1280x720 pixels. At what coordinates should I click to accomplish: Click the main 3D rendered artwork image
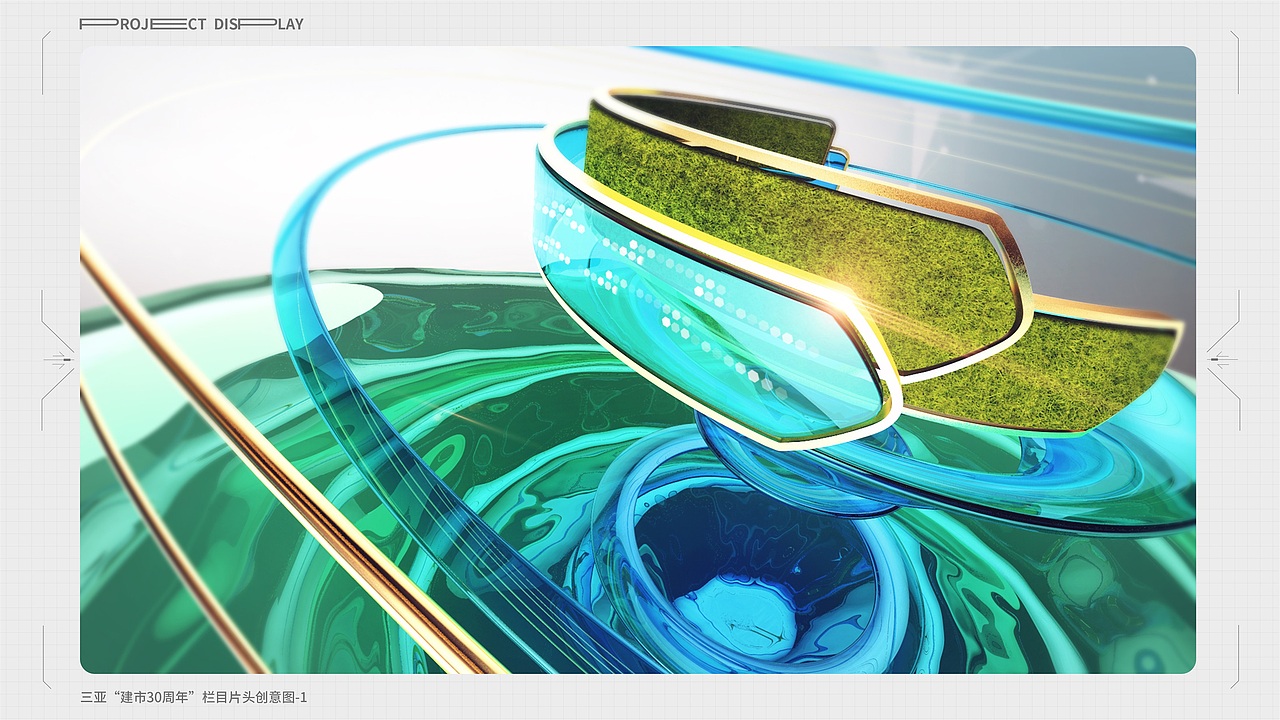coord(638,360)
